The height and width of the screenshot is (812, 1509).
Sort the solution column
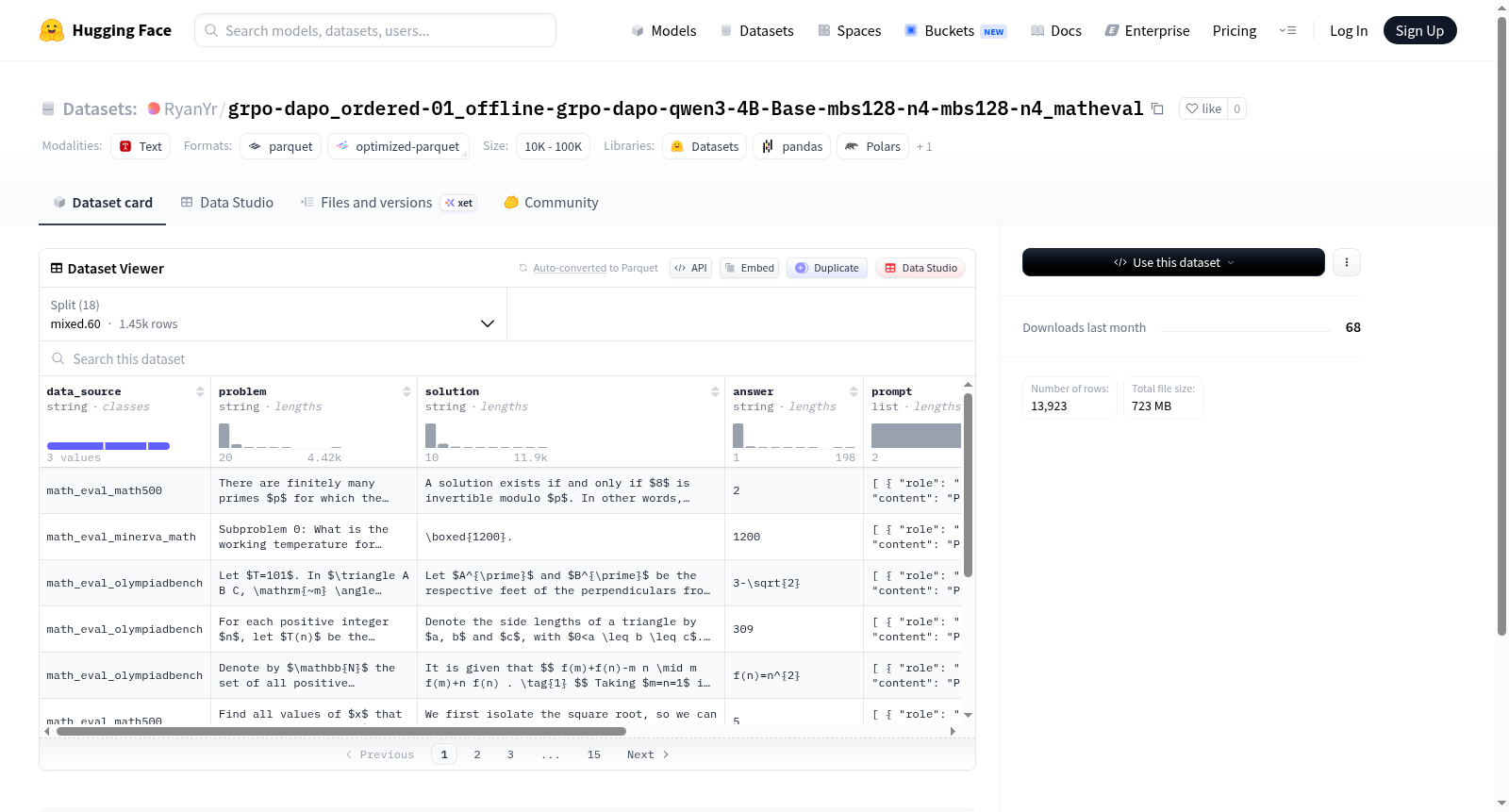pos(715,391)
